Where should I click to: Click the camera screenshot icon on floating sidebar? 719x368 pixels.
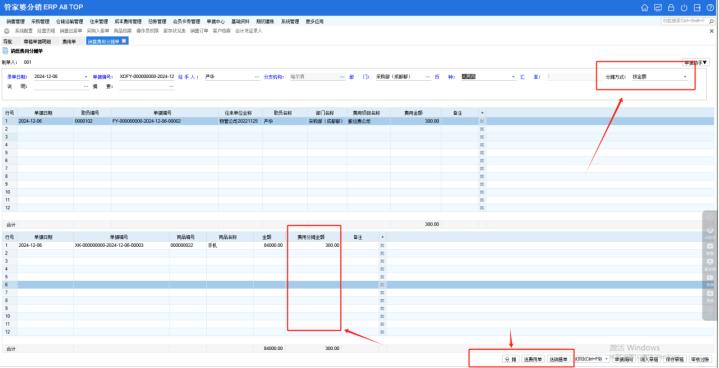coord(709,246)
